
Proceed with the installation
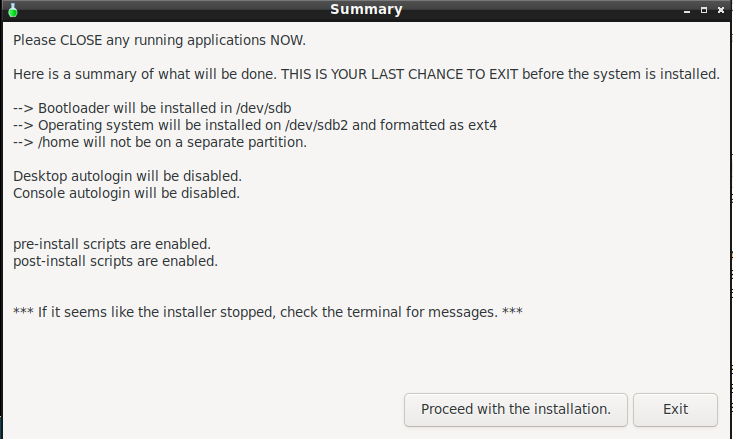pos(516,410)
